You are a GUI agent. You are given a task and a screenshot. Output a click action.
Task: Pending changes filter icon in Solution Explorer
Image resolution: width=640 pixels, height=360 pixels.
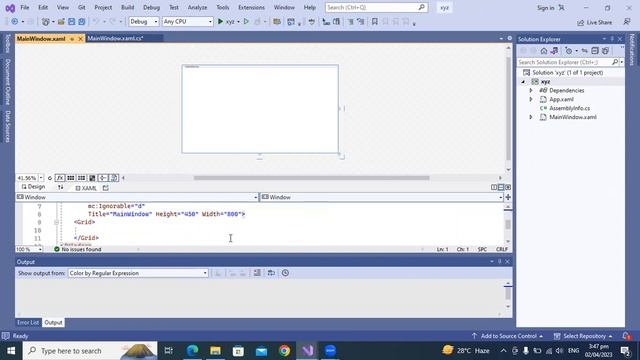[x=569, y=51]
